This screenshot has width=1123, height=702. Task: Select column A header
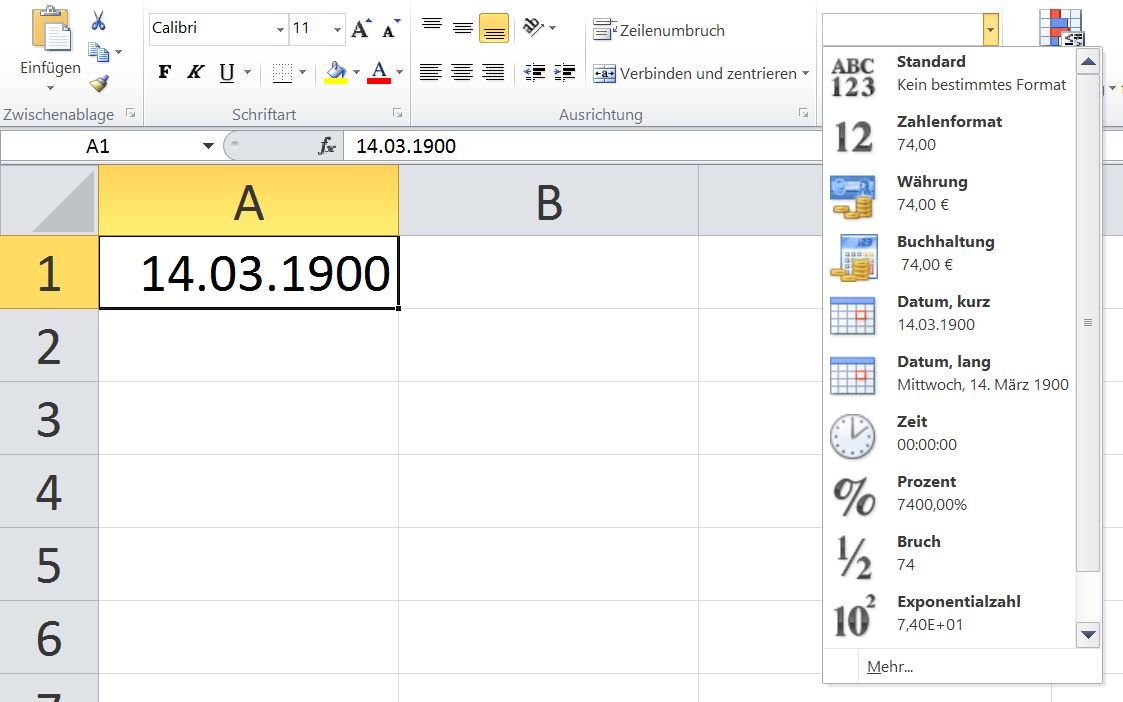[x=249, y=201]
